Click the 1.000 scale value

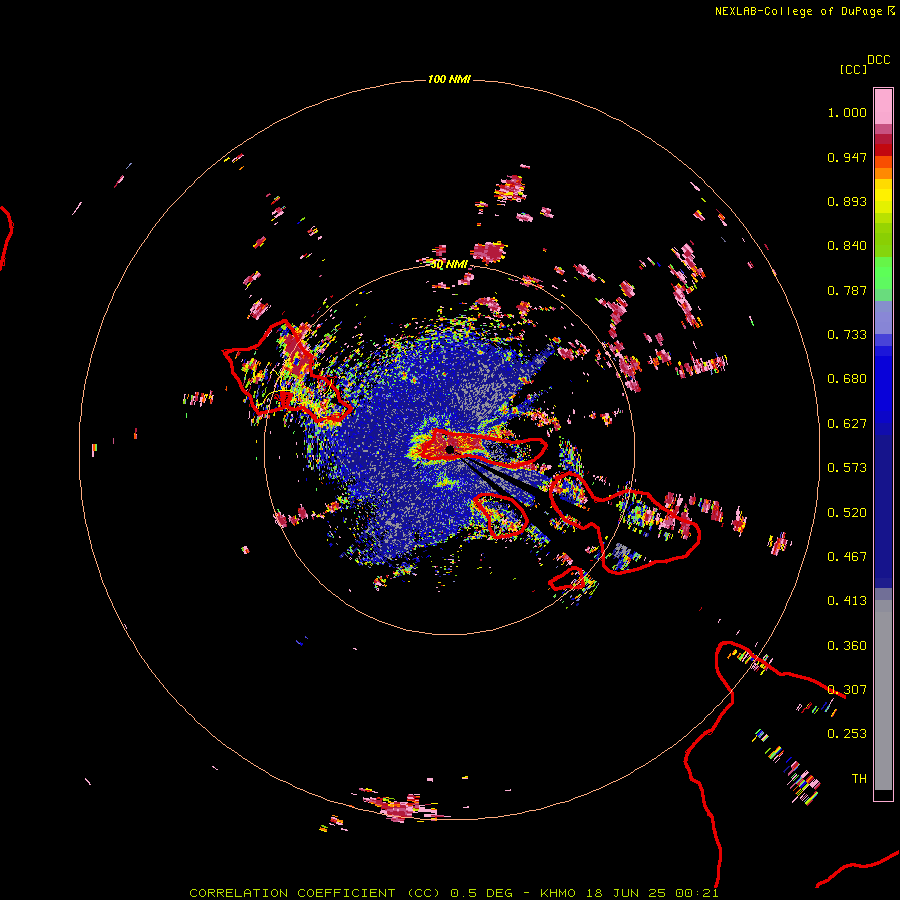click(x=847, y=112)
